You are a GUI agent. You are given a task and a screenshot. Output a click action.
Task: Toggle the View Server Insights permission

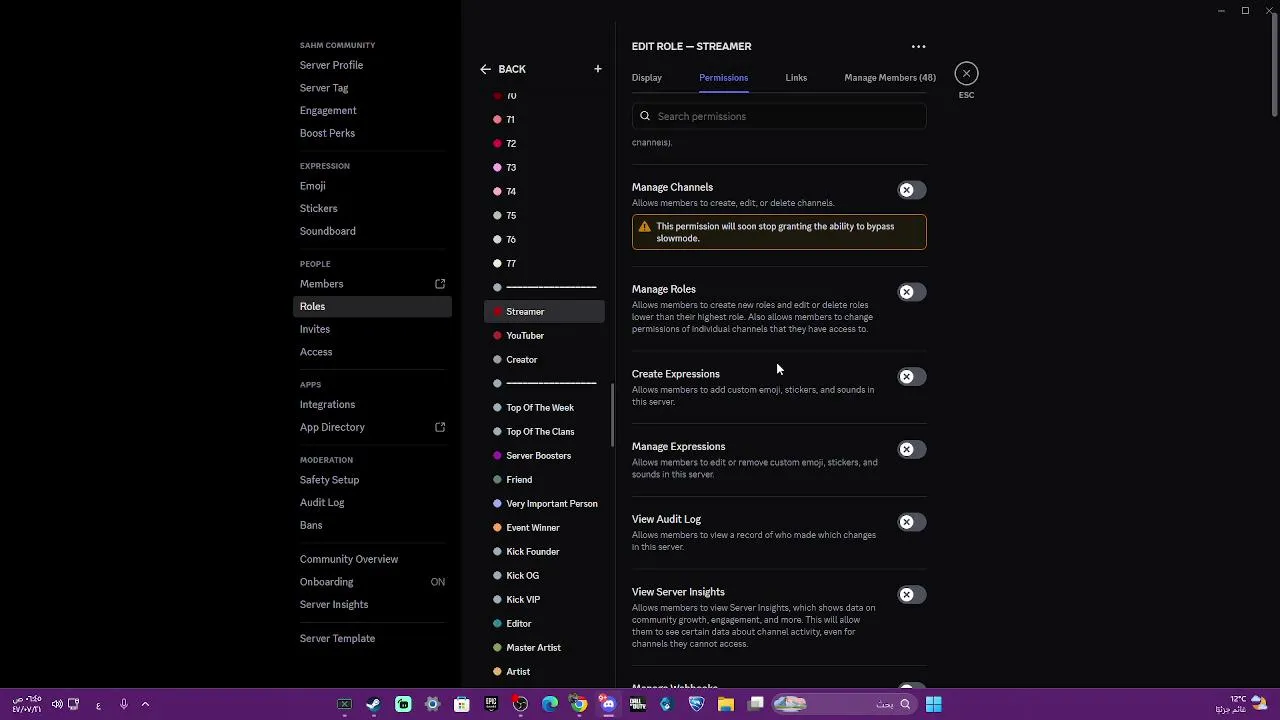(x=911, y=595)
